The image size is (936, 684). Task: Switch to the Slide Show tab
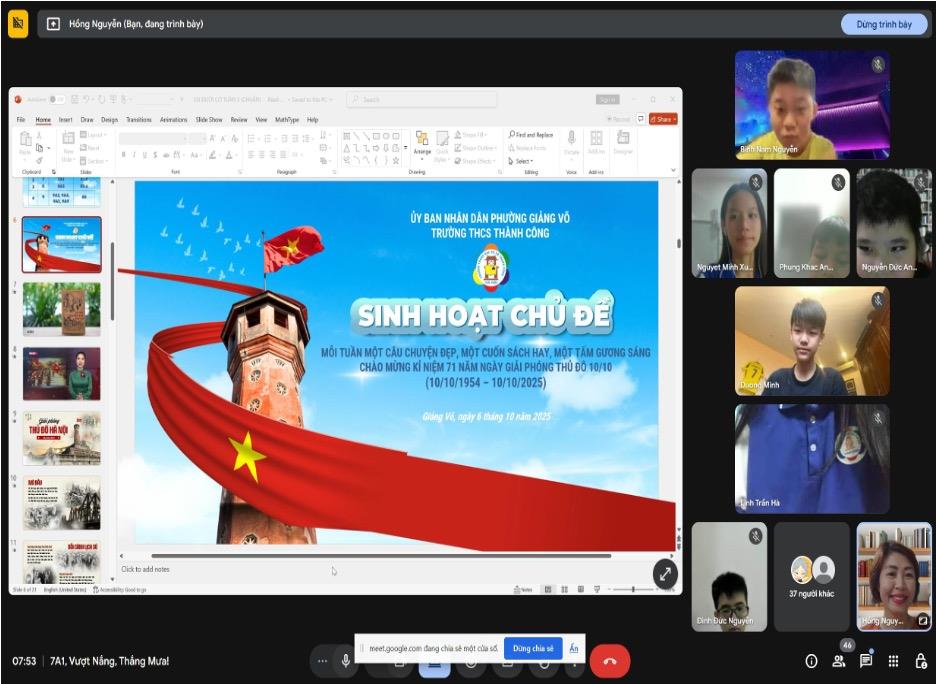(x=209, y=119)
